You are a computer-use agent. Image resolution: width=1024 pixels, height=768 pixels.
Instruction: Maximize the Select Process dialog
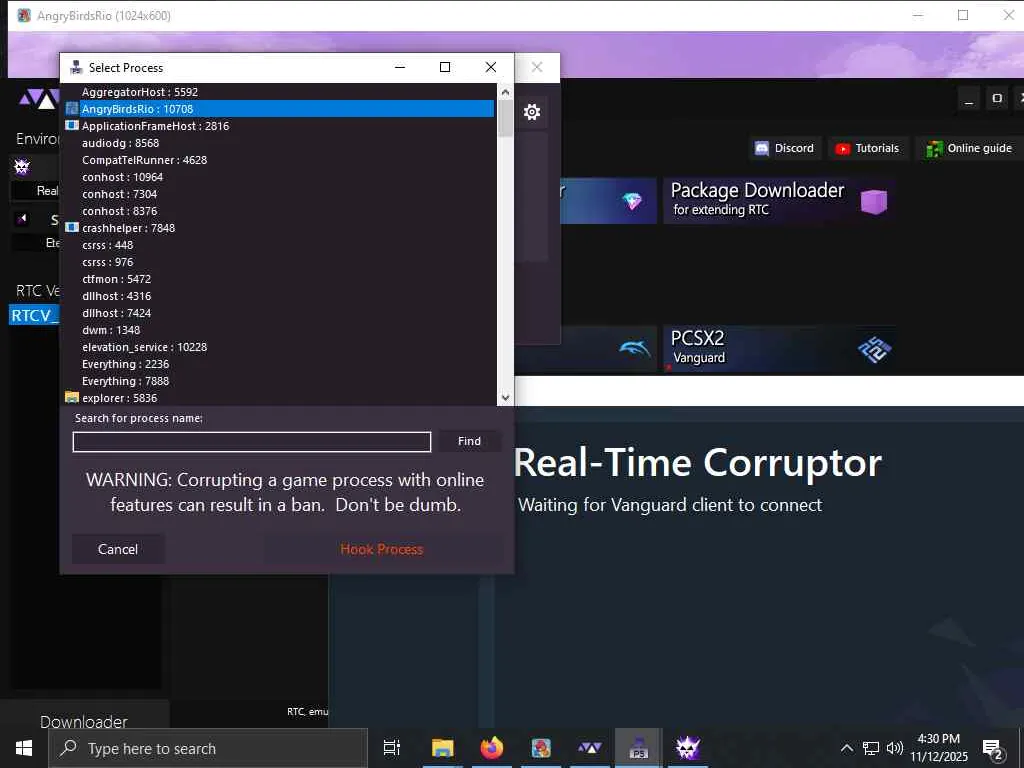tap(445, 67)
